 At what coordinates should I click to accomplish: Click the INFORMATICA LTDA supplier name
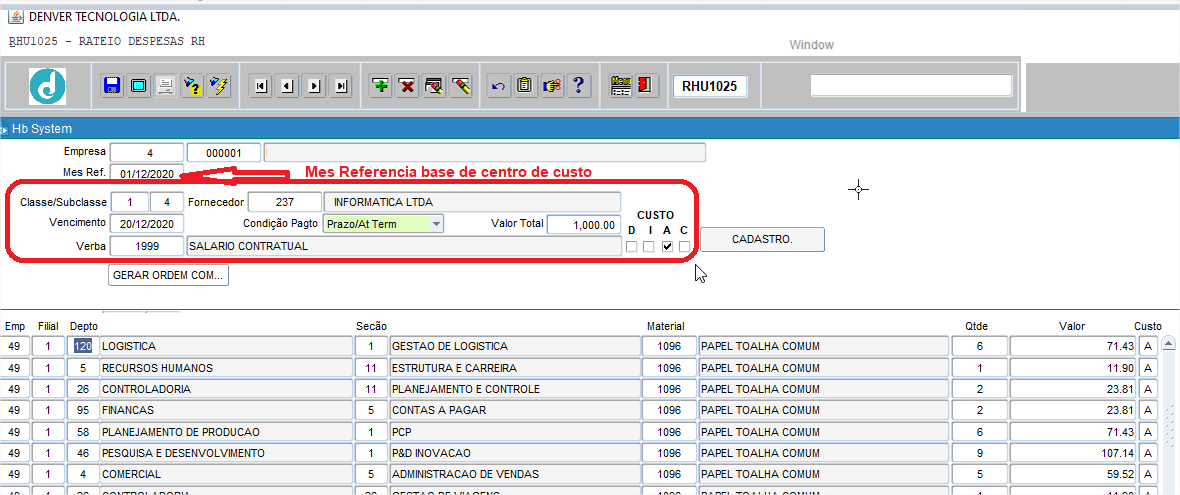(x=472, y=202)
